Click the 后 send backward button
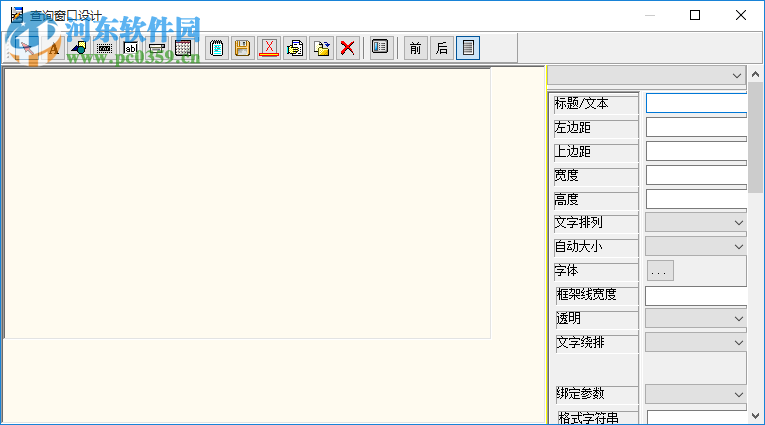 point(442,48)
